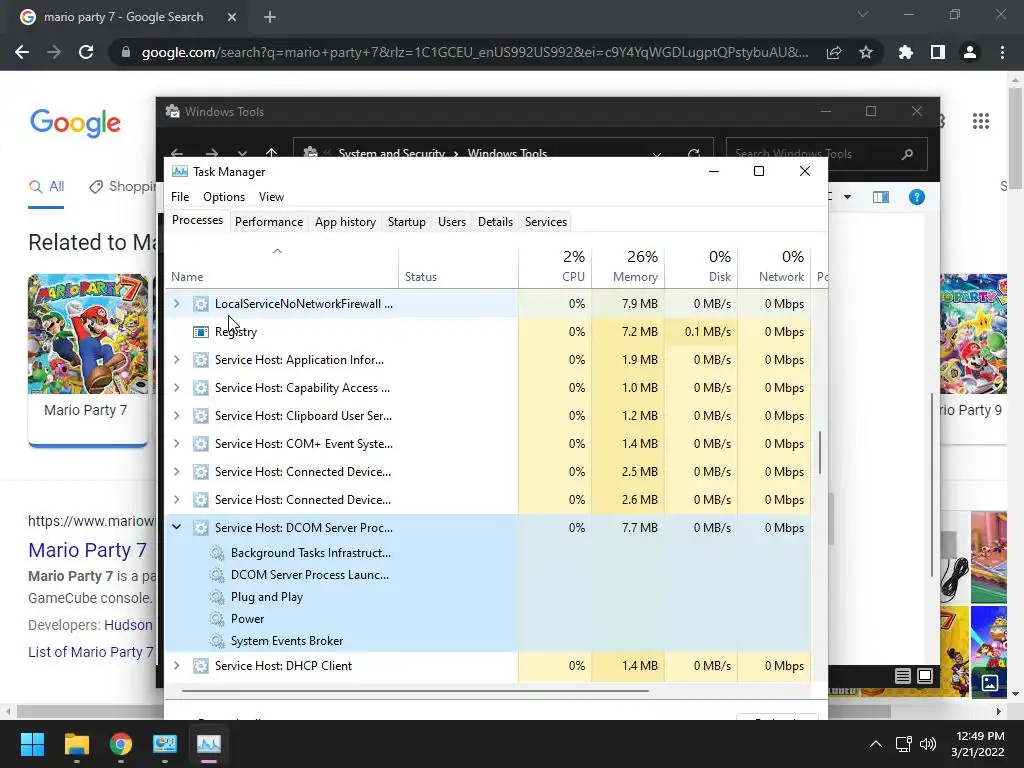Click the Registry process icon
This screenshot has height=768, width=1024.
pyautogui.click(x=200, y=332)
